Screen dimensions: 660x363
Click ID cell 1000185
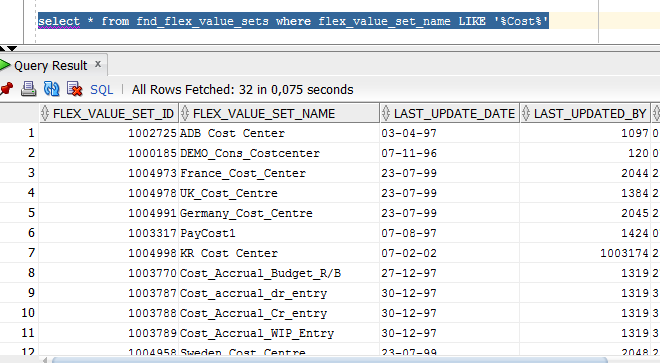[109, 153]
